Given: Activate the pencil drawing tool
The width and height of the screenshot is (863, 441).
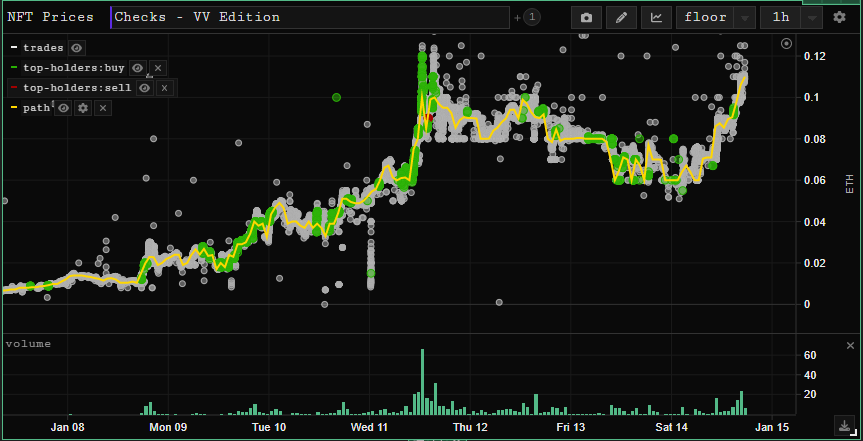Looking at the screenshot, I should 621,18.
